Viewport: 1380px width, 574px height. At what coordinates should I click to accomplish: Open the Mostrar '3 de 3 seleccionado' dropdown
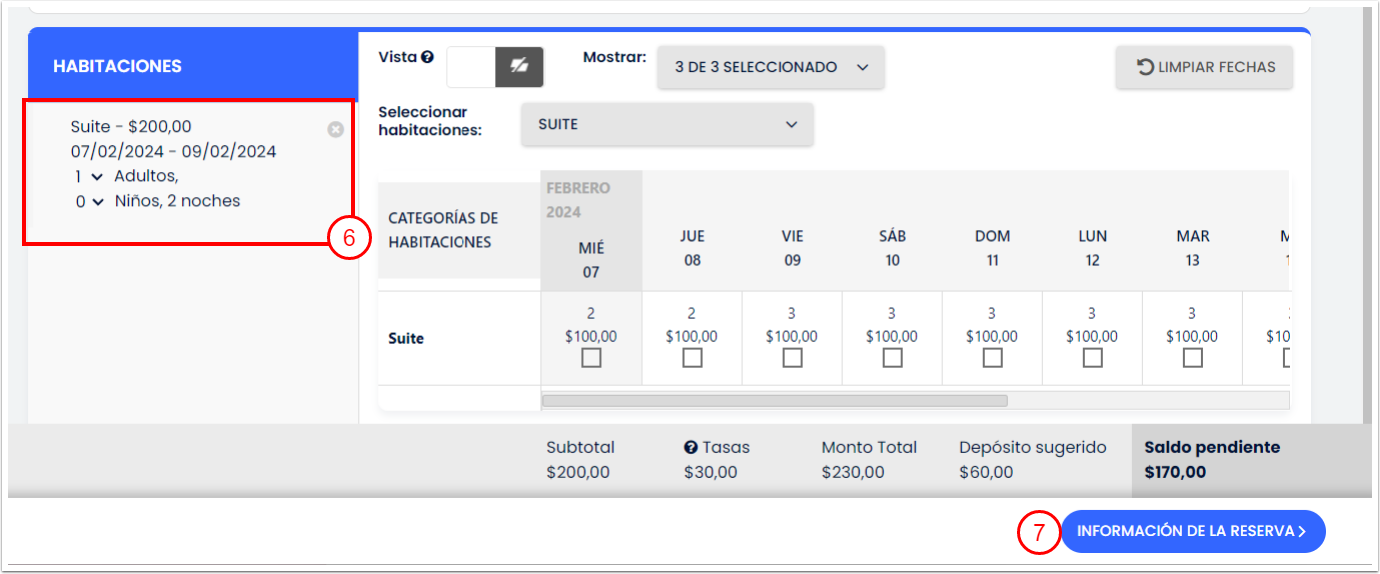click(770, 67)
